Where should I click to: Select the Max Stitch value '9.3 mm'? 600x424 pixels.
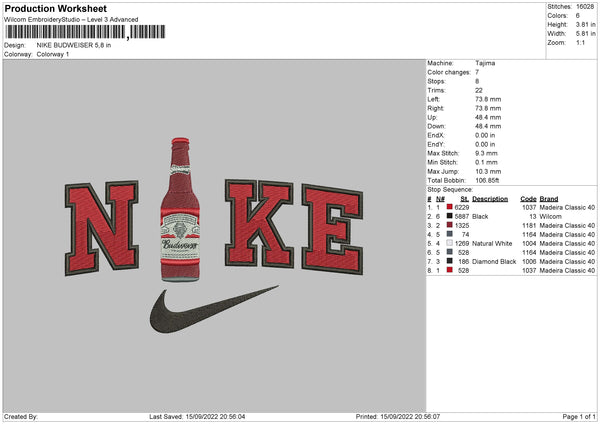click(486, 153)
